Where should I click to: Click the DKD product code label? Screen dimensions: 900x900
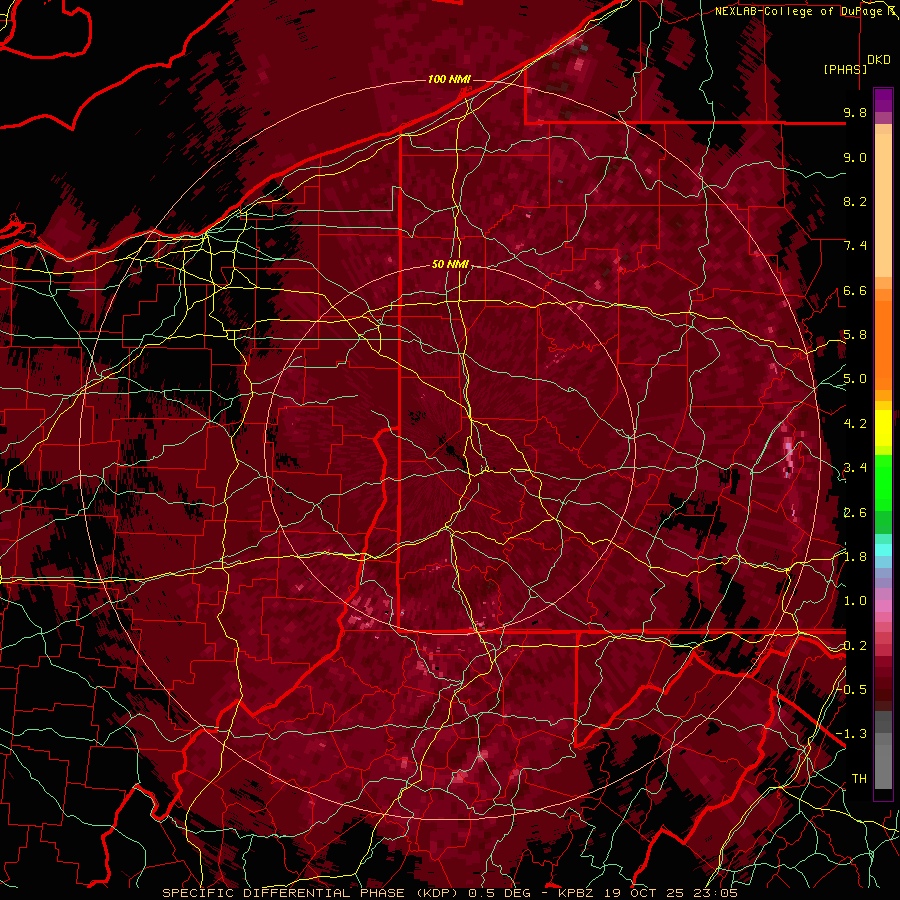click(878, 60)
